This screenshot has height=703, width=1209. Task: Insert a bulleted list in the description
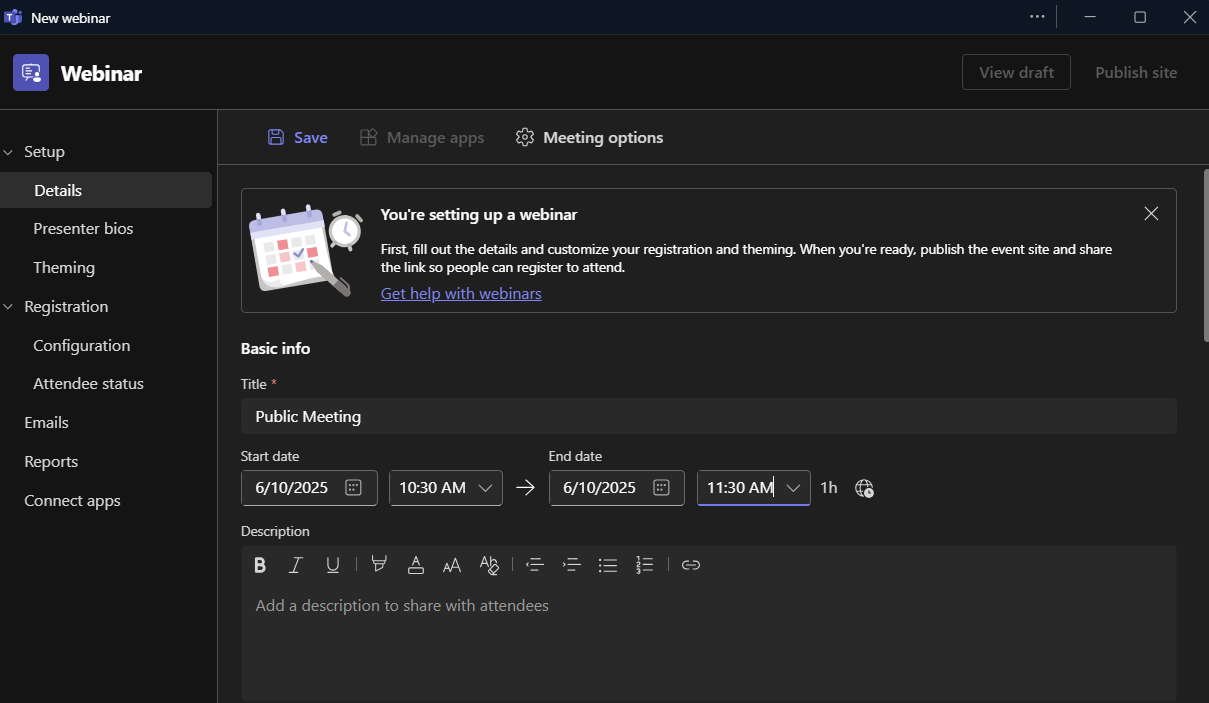[607, 565]
